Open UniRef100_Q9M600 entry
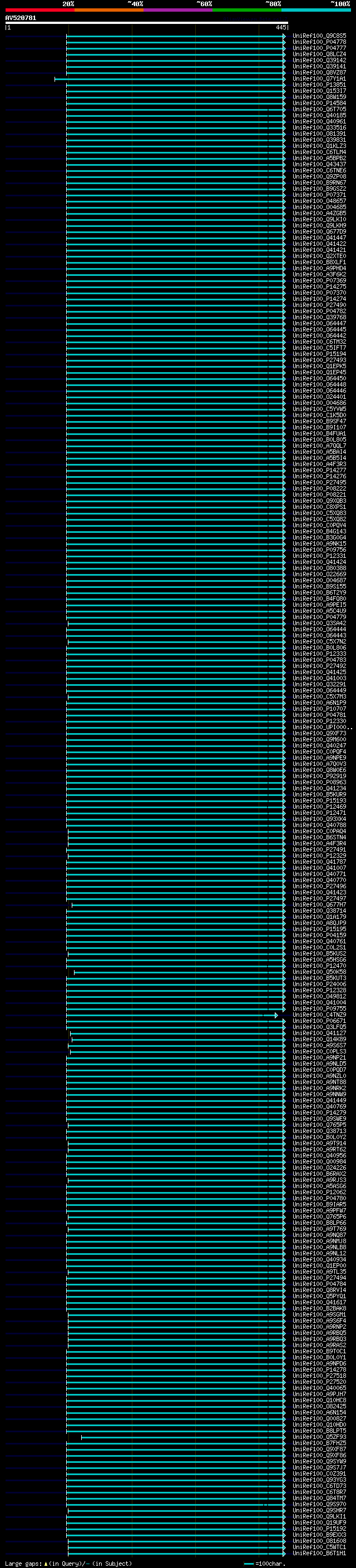The height and width of the screenshot is (1568, 356). tap(319, 740)
